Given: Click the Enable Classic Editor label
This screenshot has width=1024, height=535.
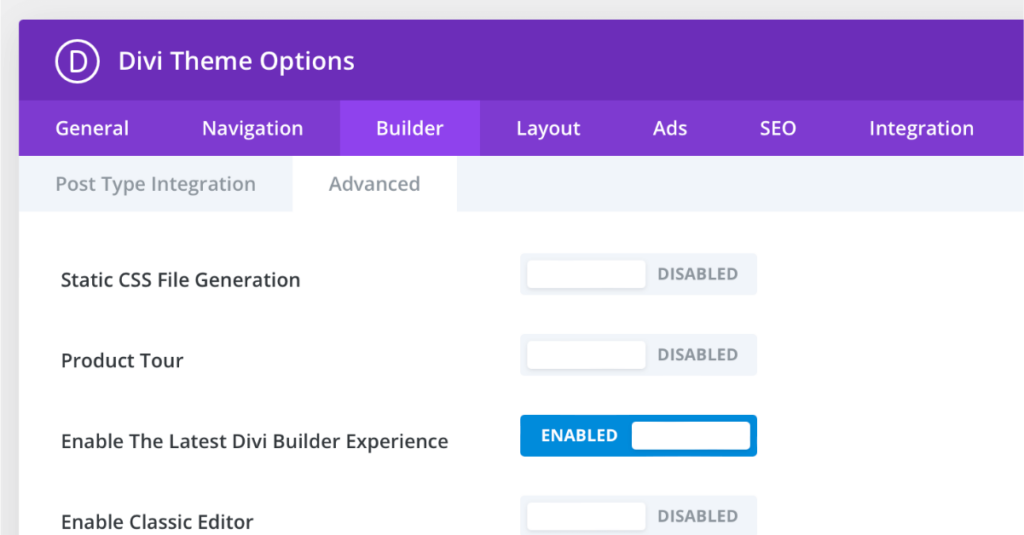Looking at the screenshot, I should (157, 522).
